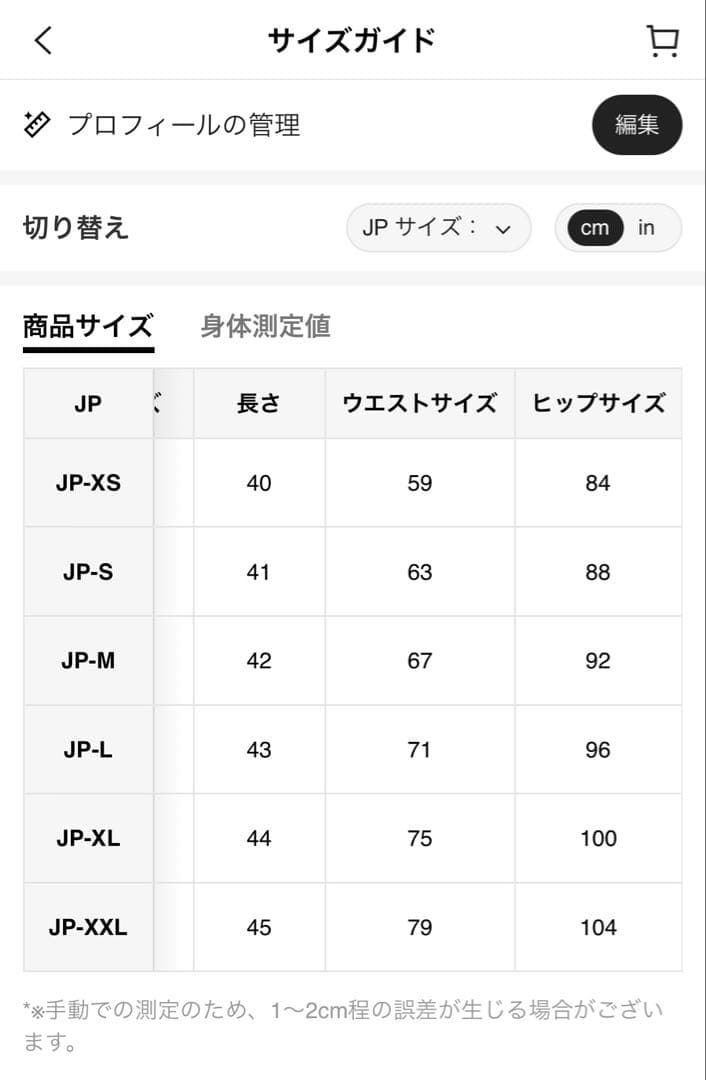Click the 長さ column header
The height and width of the screenshot is (1080, 706).
259,403
